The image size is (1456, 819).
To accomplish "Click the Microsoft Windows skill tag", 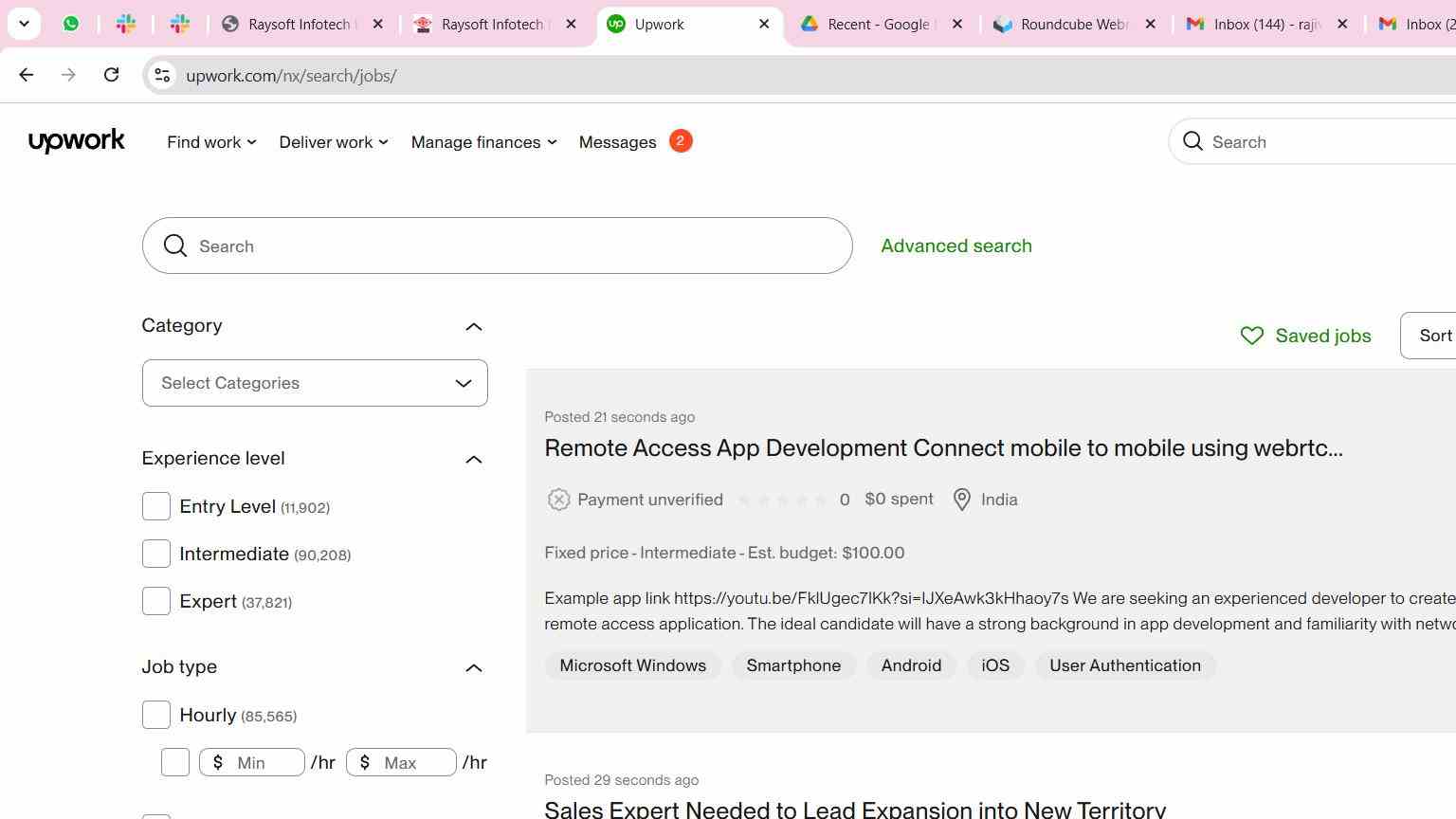I will pyautogui.click(x=633, y=665).
